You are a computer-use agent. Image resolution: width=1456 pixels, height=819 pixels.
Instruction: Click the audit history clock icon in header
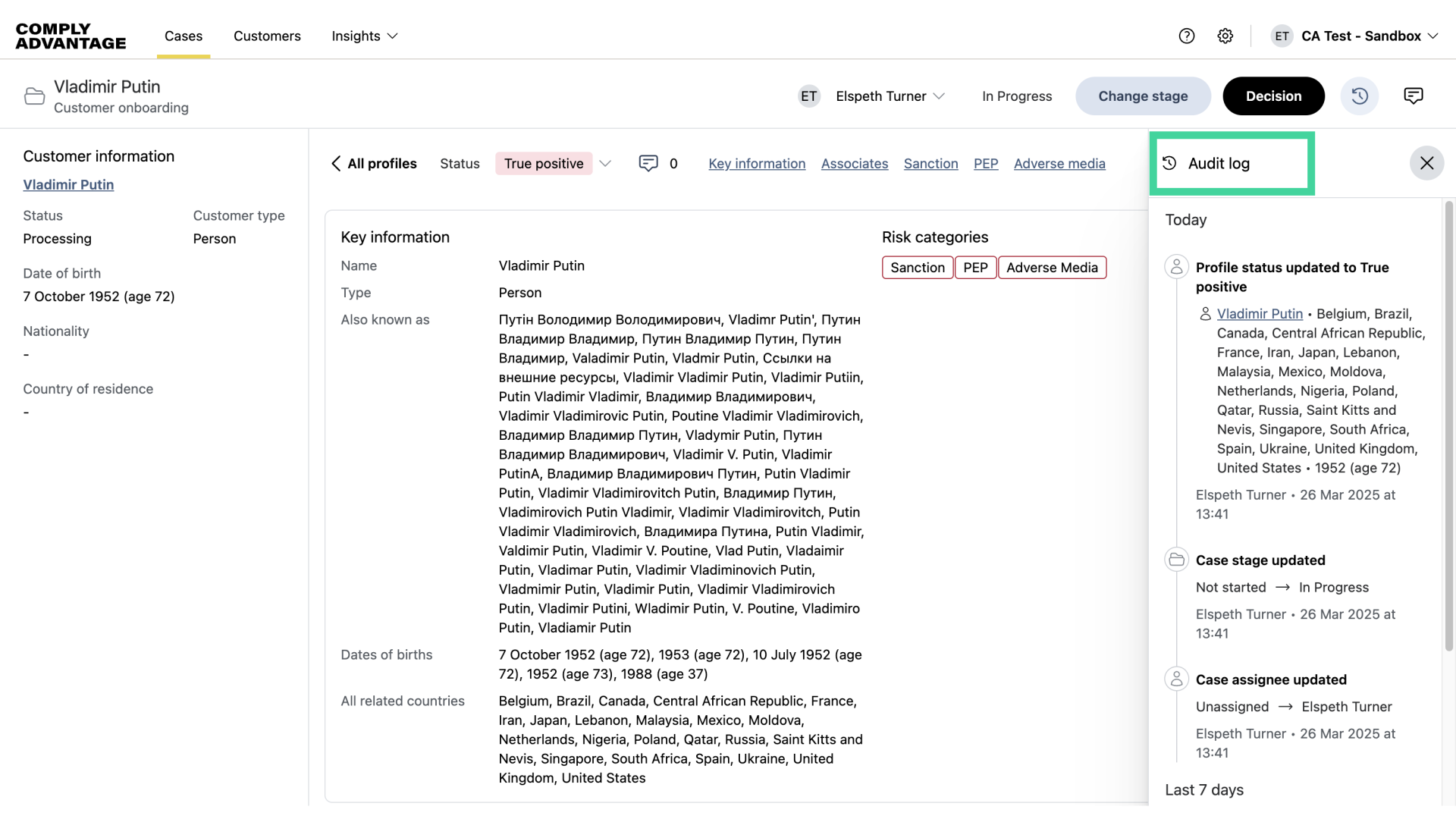point(1360,96)
